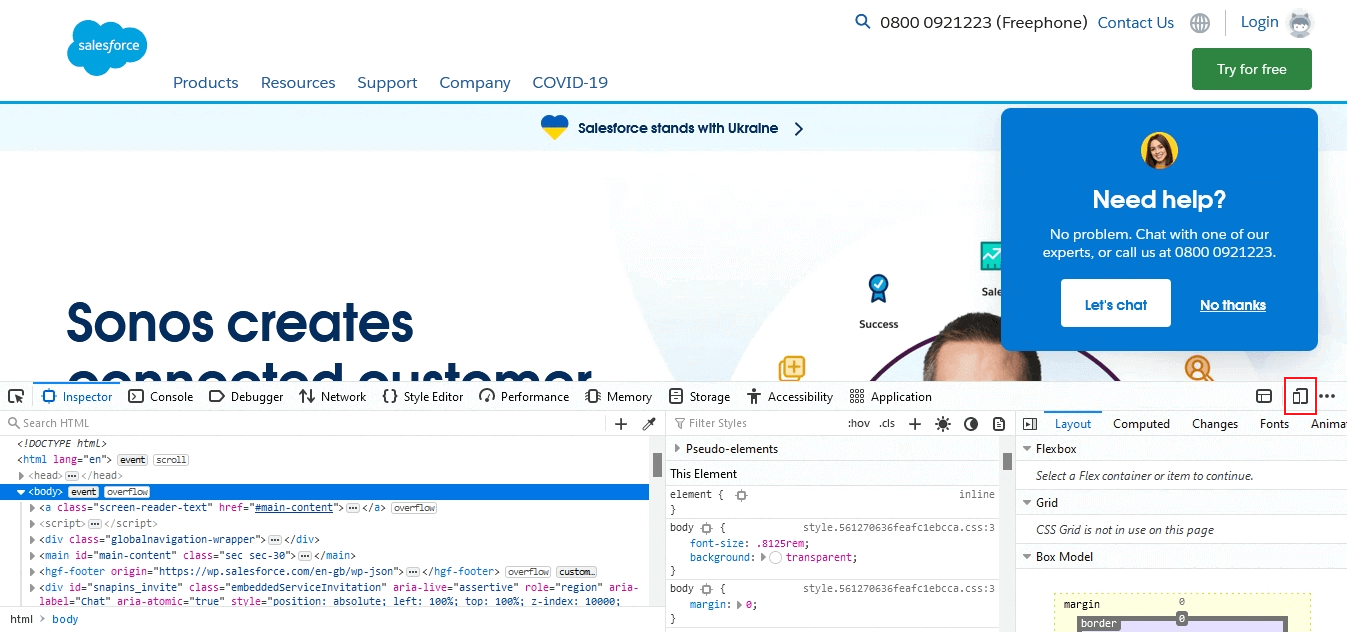Collapse the Box Model section
The width and height of the screenshot is (1347, 632).
(x=1026, y=557)
